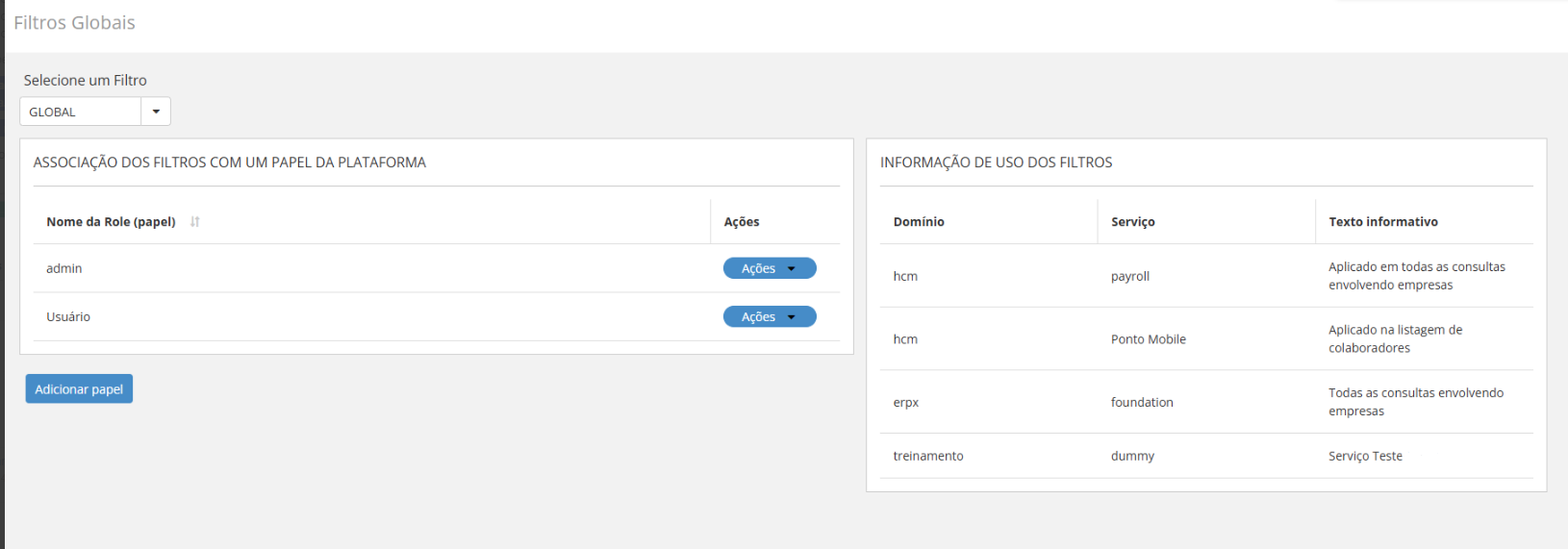
Task: Click the Filtros Globais page title
Action: 74,23
